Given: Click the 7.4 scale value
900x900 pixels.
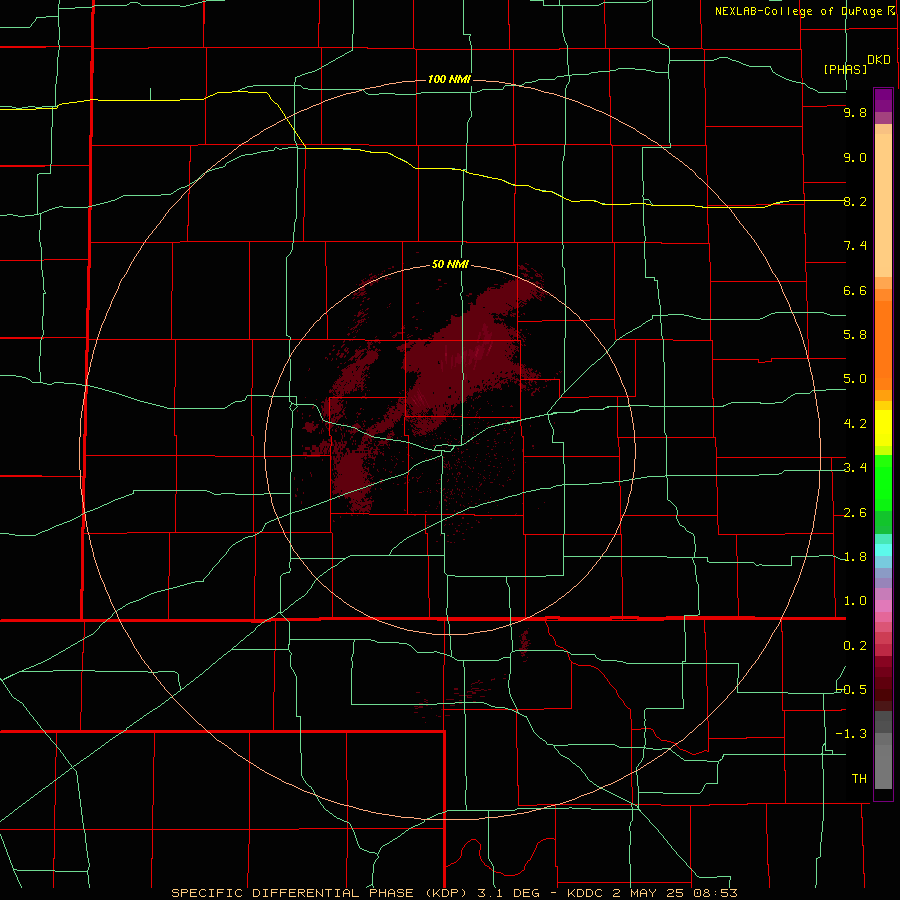Looking at the screenshot, I should 855,246.
